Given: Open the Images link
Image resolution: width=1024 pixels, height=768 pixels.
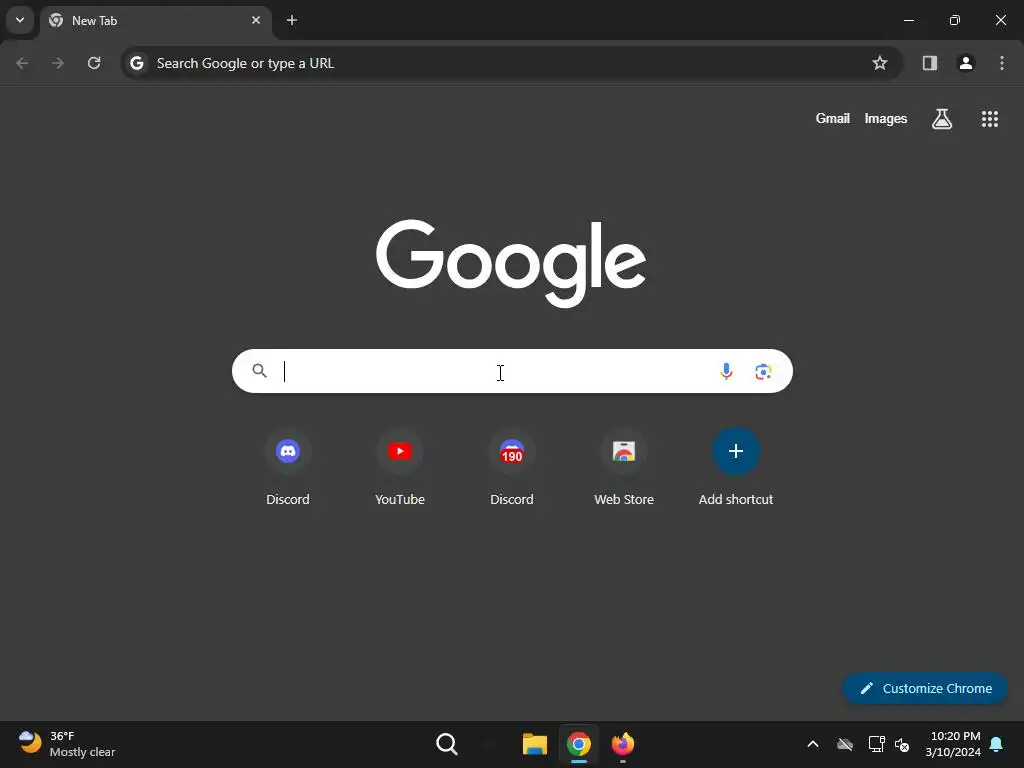Looking at the screenshot, I should coord(886,119).
